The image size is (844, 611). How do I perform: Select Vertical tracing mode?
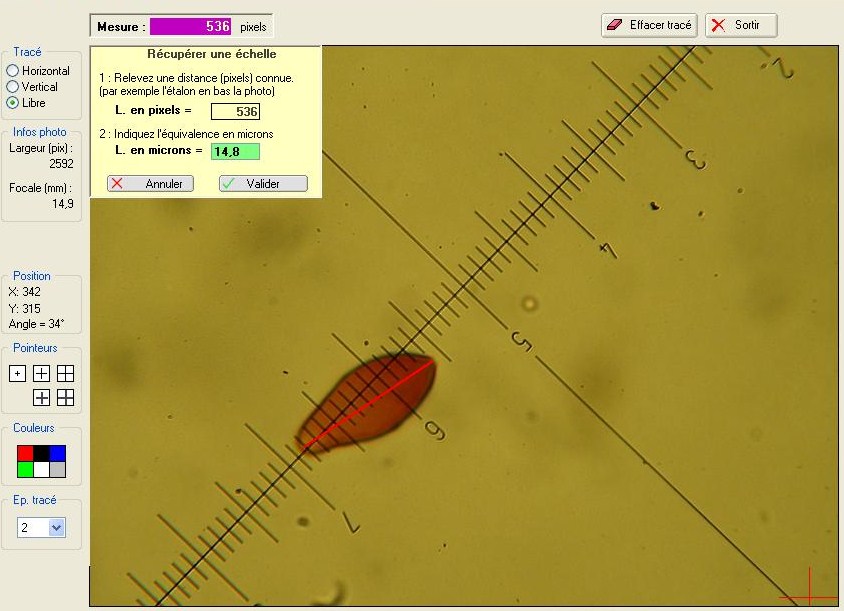point(13,87)
